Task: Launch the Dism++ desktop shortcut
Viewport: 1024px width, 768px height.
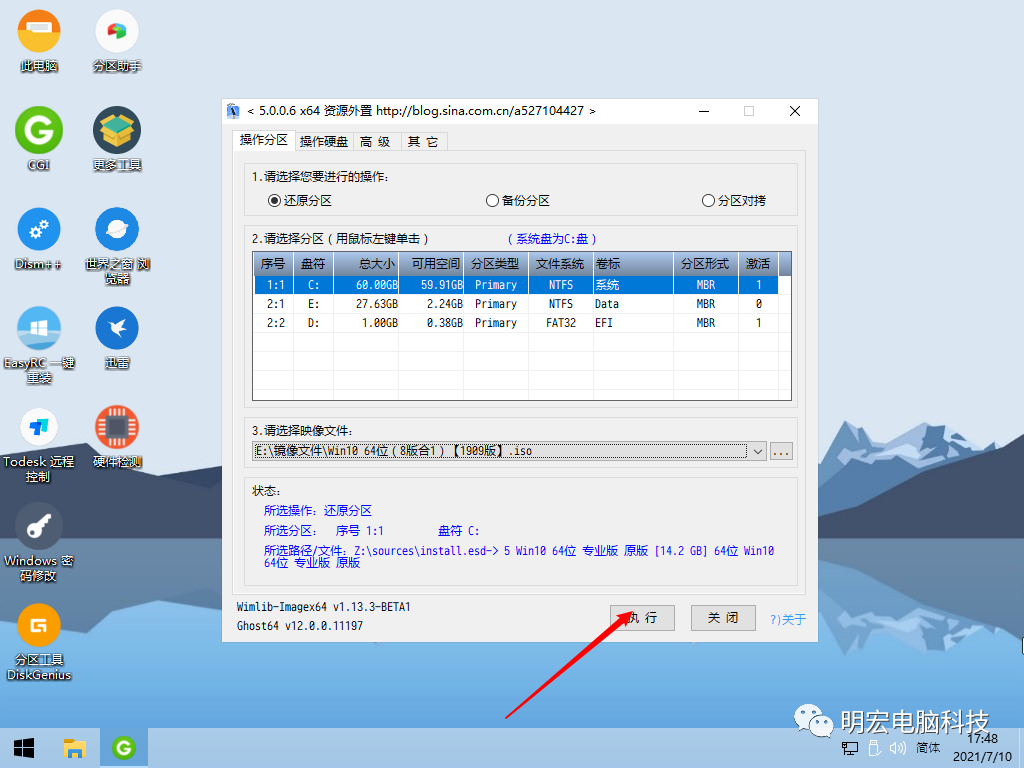Action: (39, 239)
